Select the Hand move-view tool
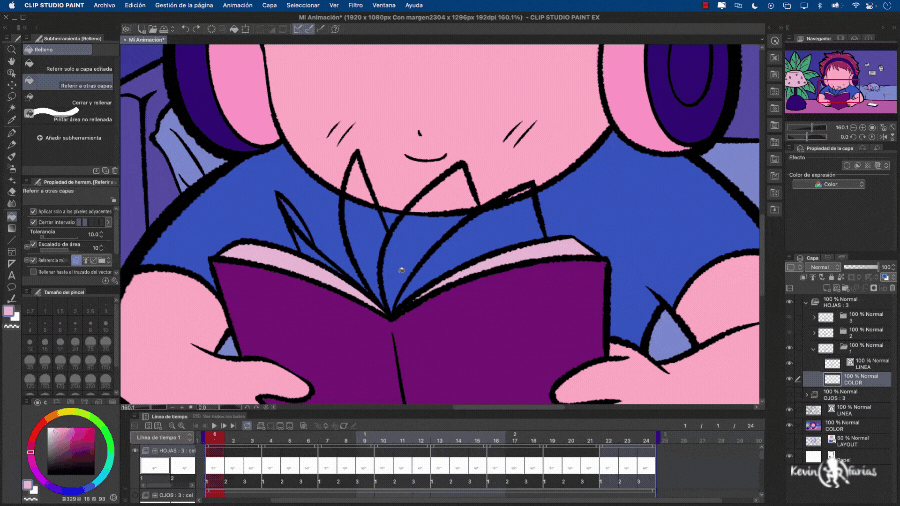Viewport: 900px width, 506px height. pos(11,61)
